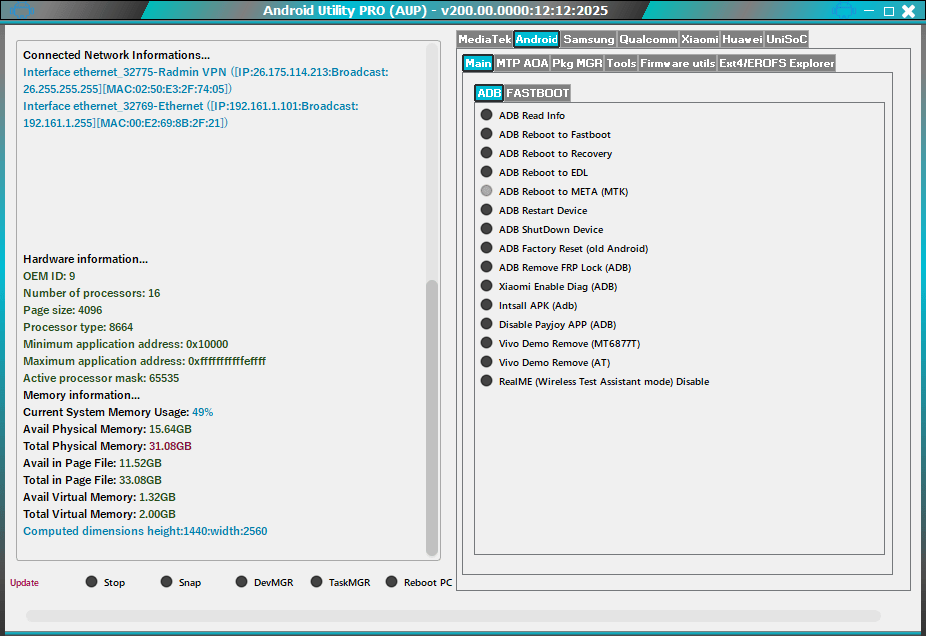Click the 'Number of processors: 16' line
The image size is (926, 636).
92,293
